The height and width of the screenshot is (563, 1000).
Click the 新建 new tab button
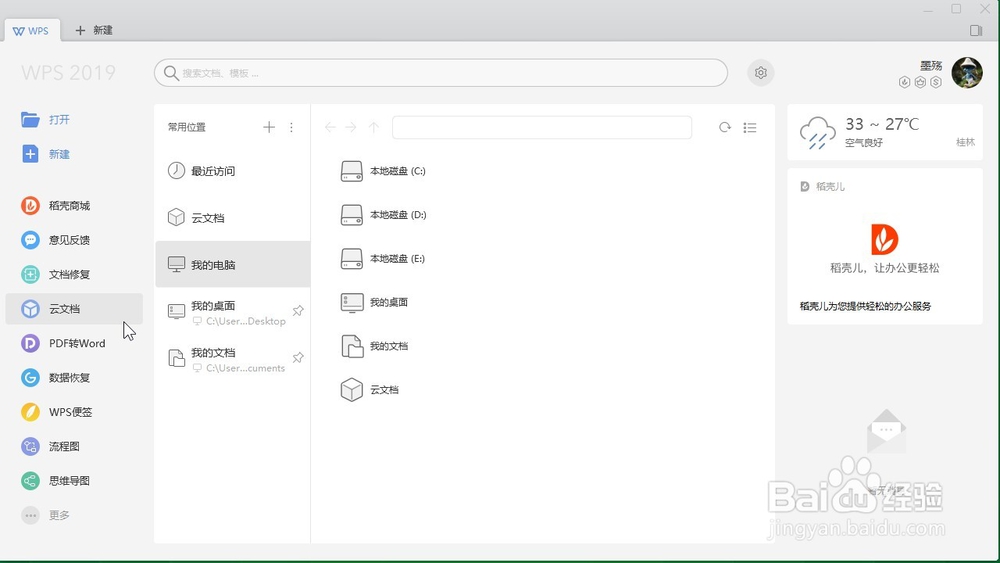pos(94,30)
